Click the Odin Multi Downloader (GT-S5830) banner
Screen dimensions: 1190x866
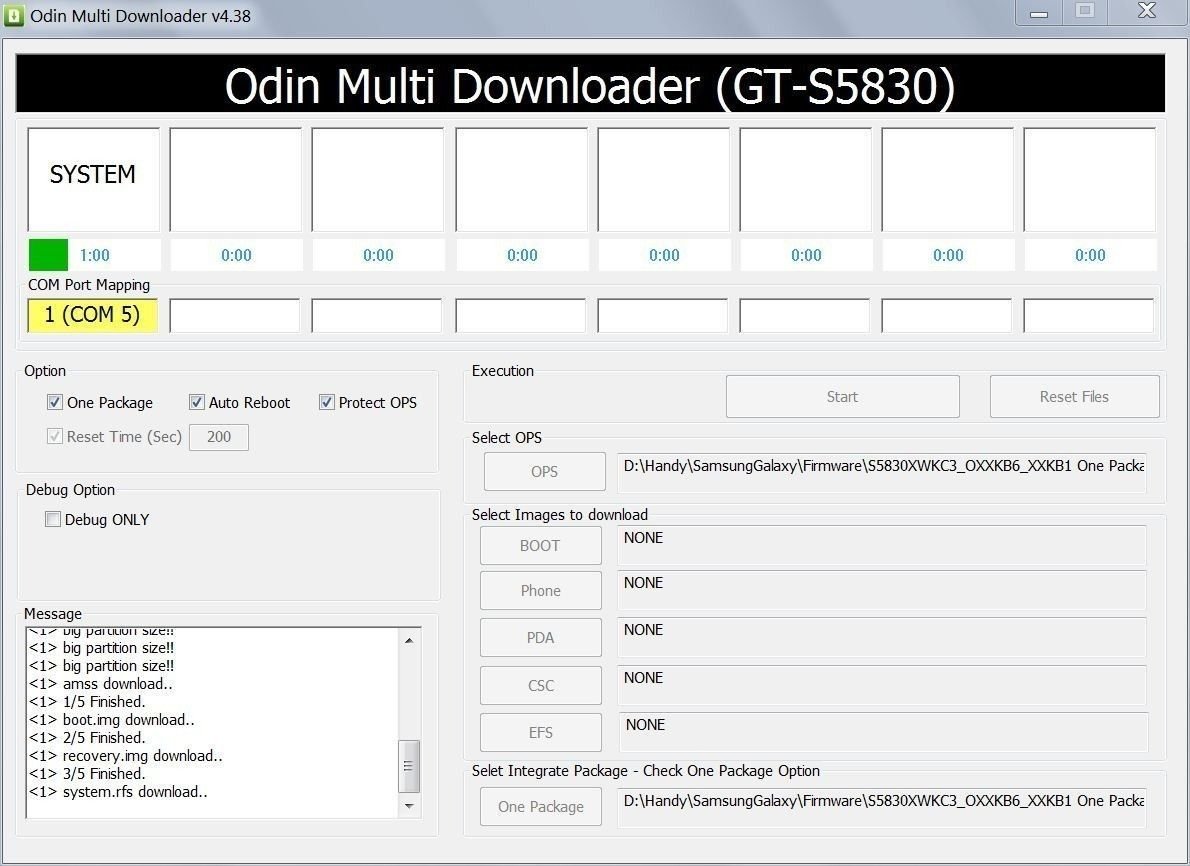tap(590, 83)
